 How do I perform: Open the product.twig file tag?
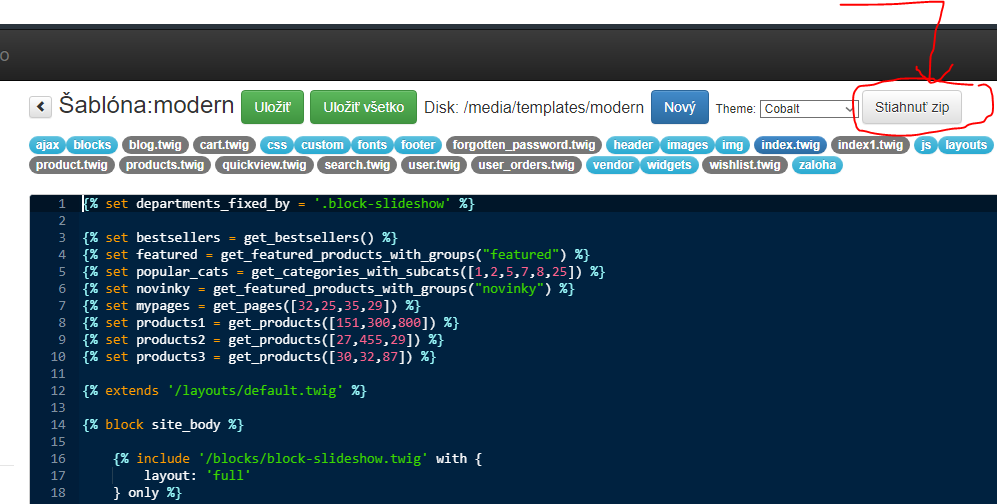coord(72,165)
